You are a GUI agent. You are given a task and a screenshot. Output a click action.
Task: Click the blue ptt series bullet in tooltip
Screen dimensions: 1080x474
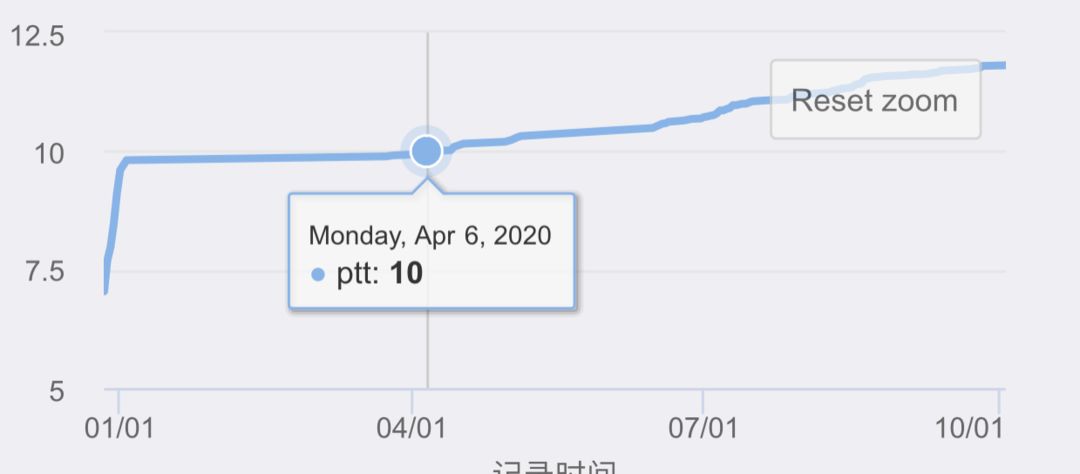[318, 275]
